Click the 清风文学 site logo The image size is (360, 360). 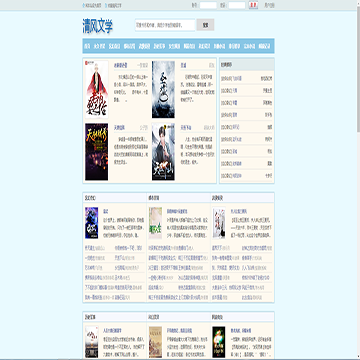[98, 26]
